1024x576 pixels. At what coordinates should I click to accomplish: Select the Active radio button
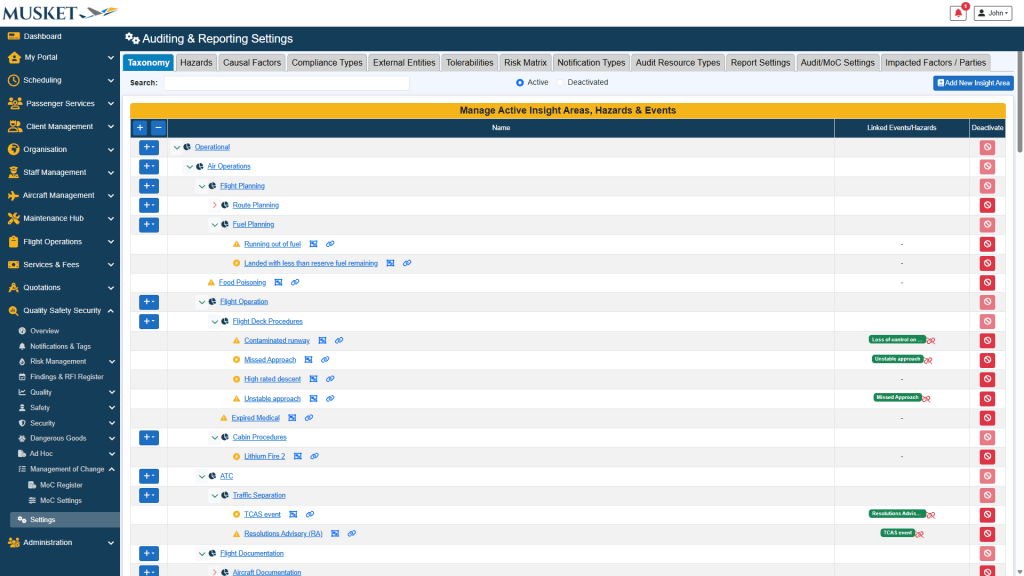(x=520, y=83)
